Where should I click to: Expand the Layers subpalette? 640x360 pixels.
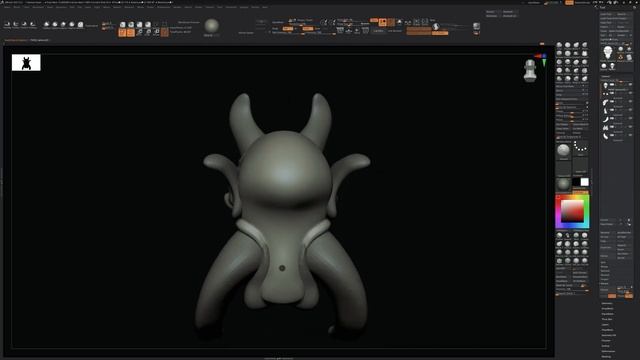[x=605, y=324]
